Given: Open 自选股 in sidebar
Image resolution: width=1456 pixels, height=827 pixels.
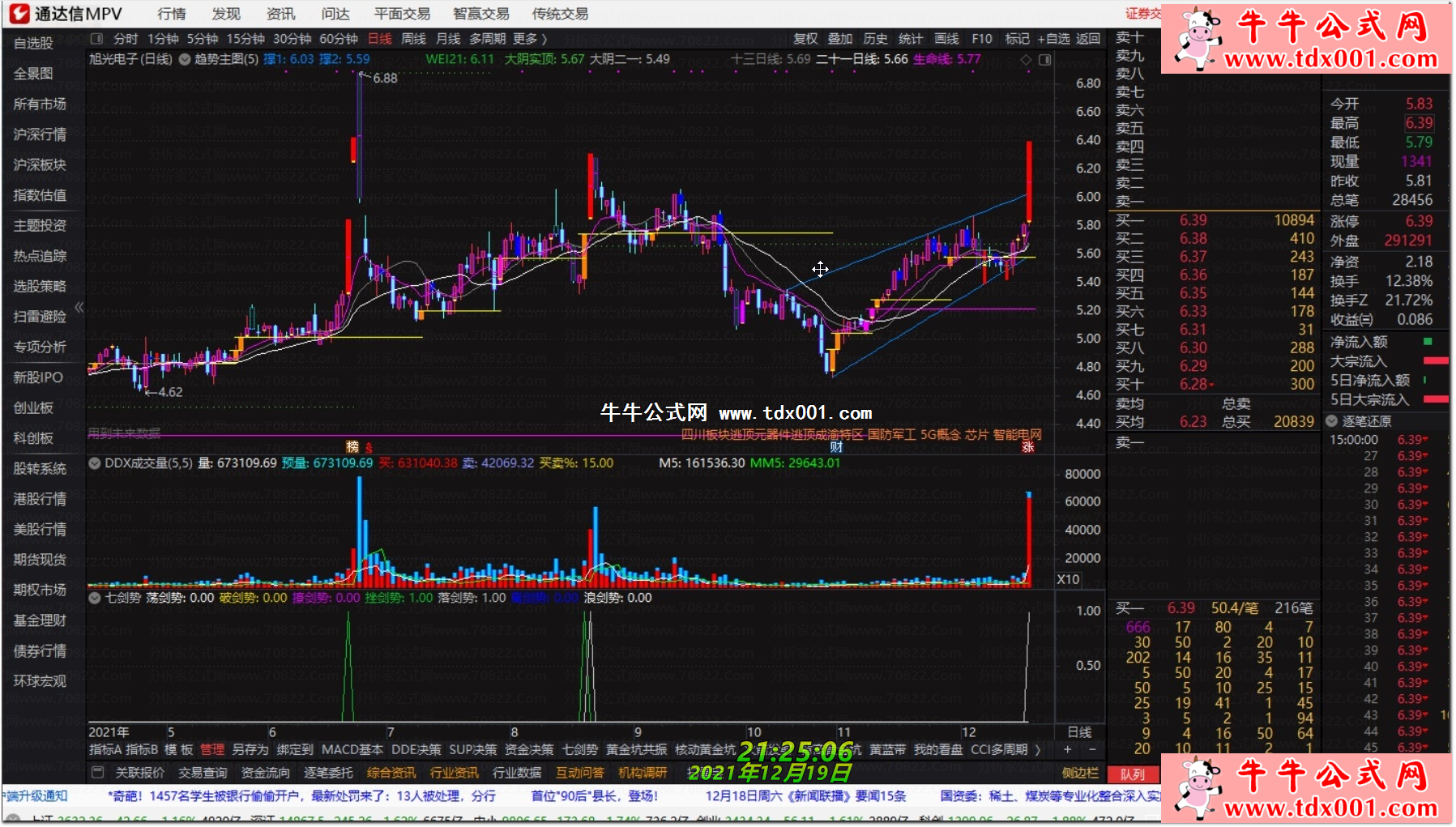Looking at the screenshot, I should point(33,43).
